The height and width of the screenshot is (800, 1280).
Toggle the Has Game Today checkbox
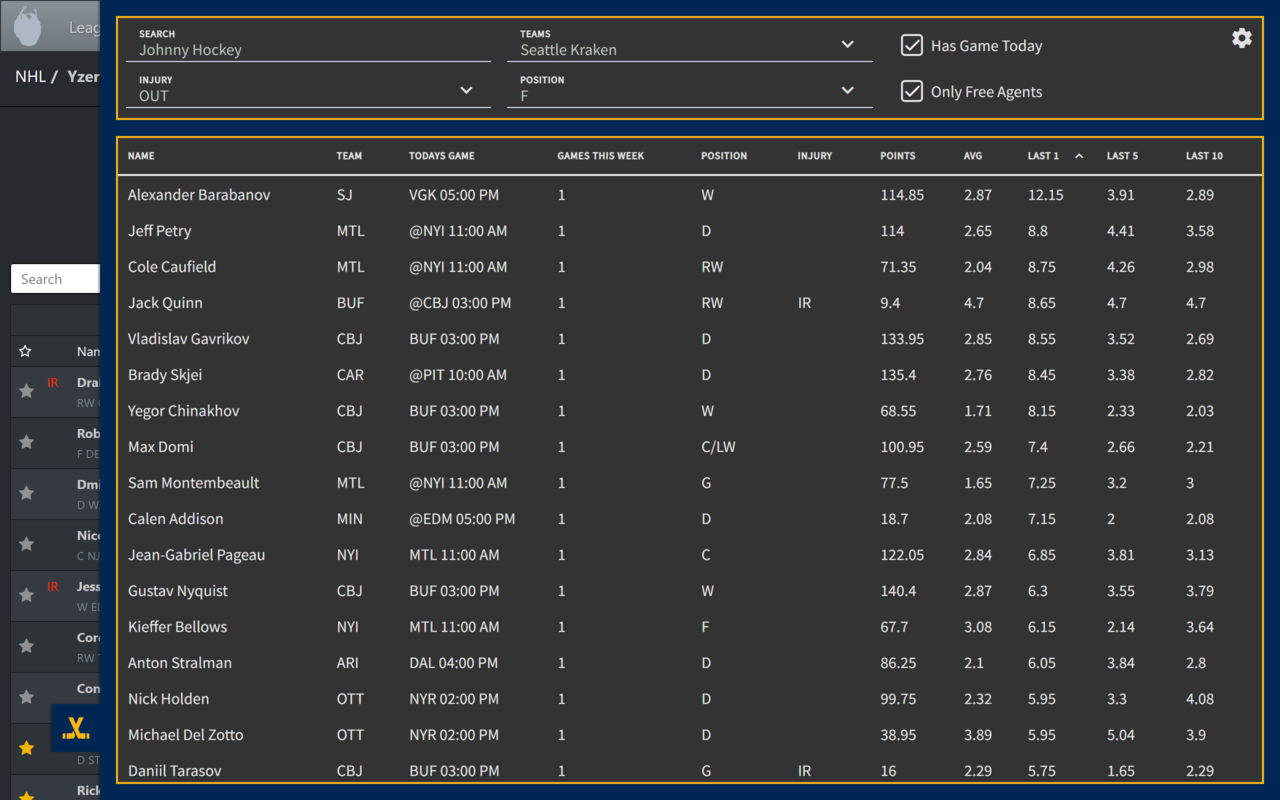pyautogui.click(x=911, y=45)
